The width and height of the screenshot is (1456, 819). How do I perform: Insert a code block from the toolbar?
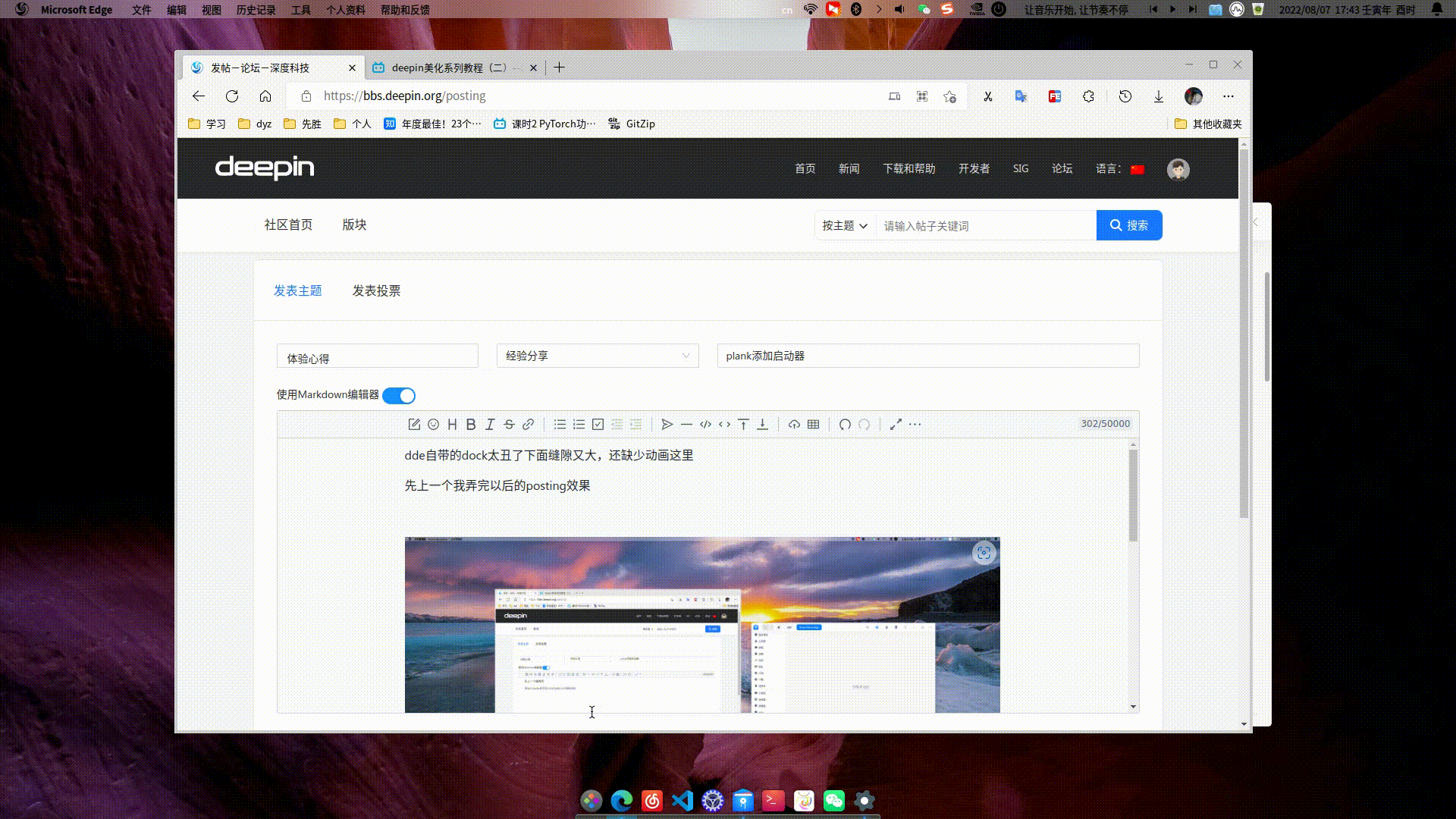(x=704, y=424)
